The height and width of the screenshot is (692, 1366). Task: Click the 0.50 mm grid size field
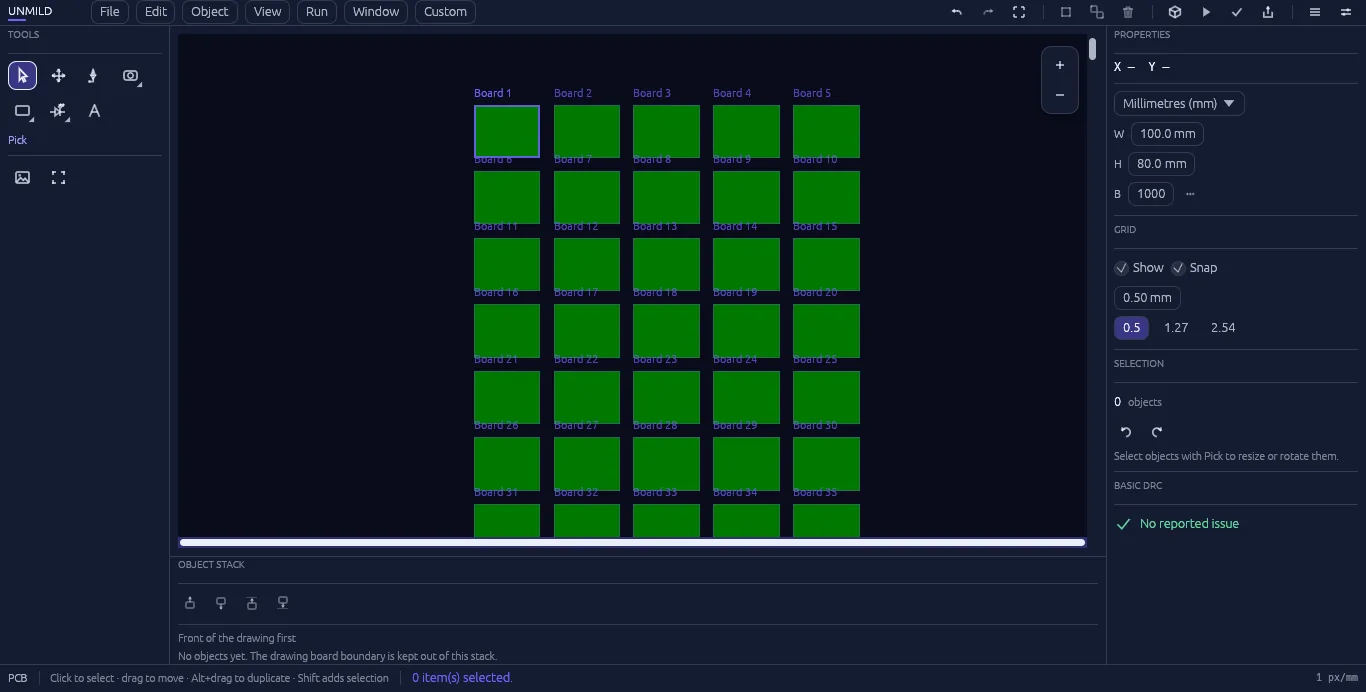point(1147,298)
